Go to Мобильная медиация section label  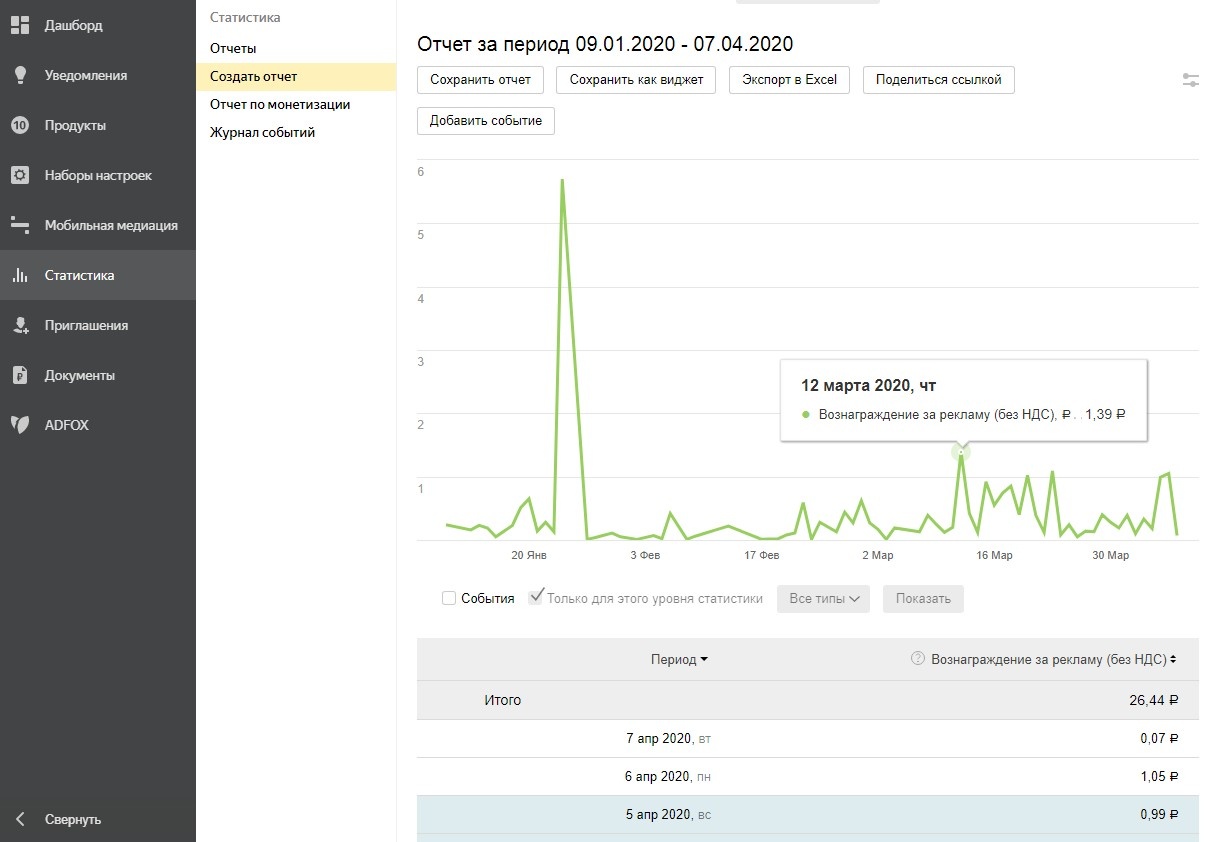pos(111,225)
